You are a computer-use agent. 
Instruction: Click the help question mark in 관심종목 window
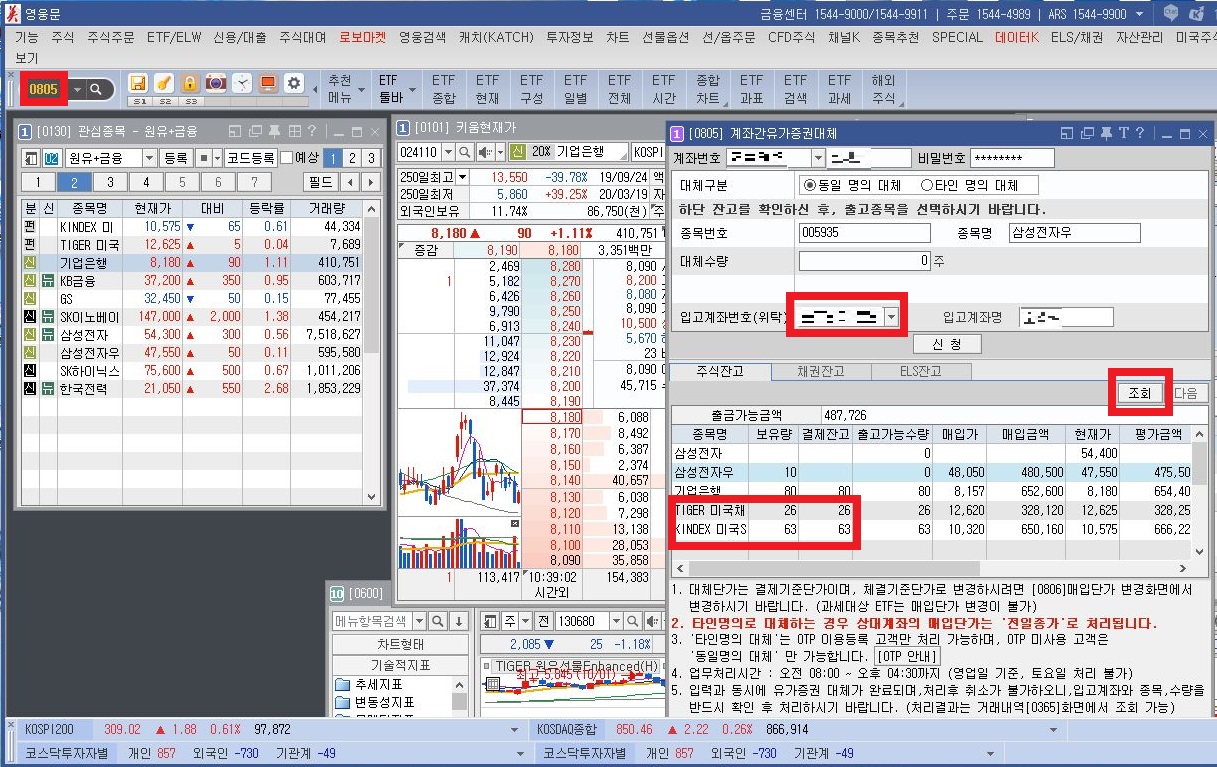point(312,131)
